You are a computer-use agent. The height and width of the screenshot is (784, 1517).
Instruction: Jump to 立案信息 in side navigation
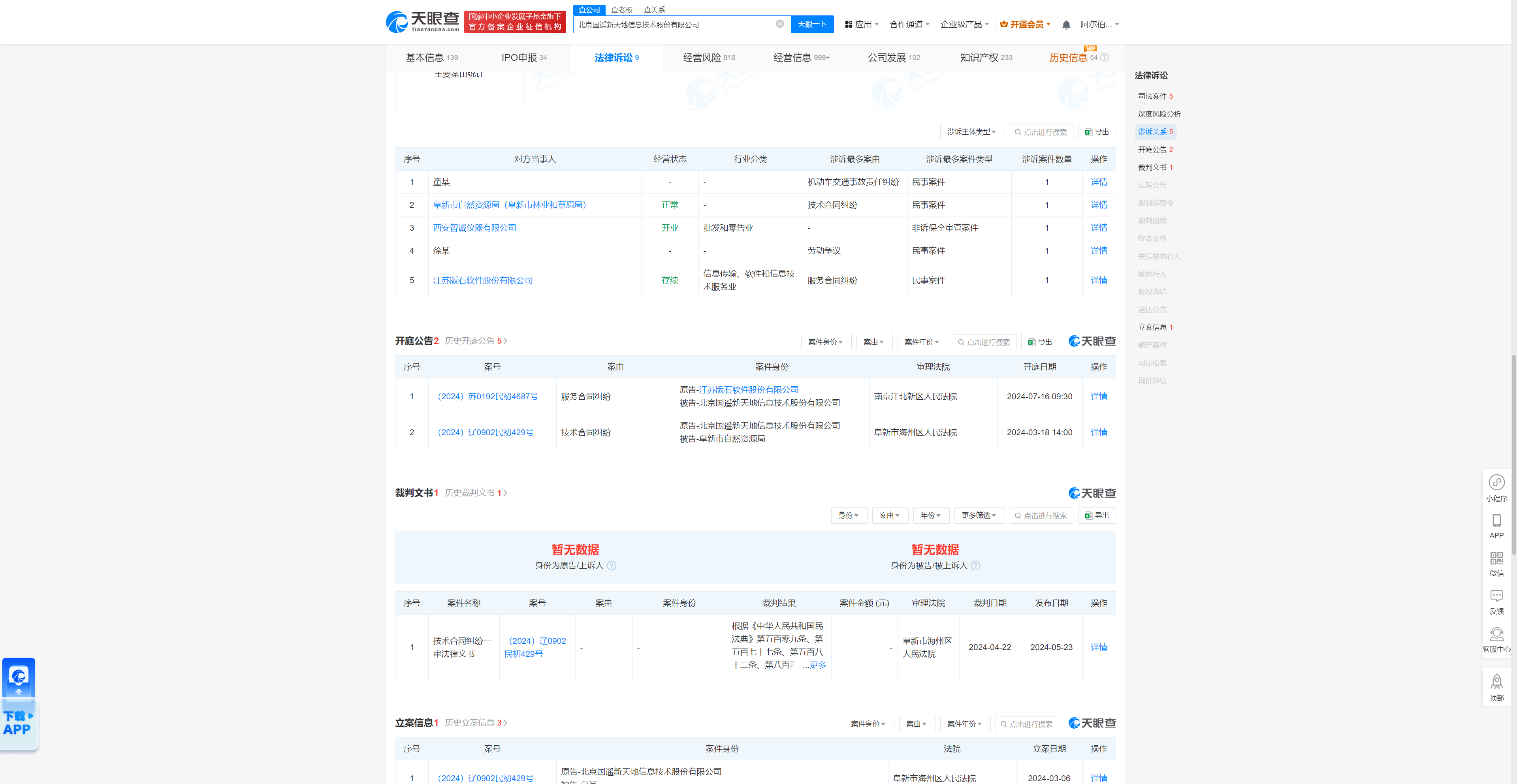(x=1155, y=327)
